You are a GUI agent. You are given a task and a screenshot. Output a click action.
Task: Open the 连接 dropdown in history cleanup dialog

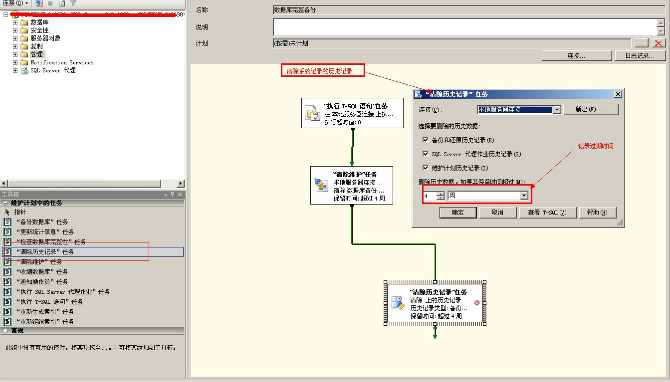[556, 110]
